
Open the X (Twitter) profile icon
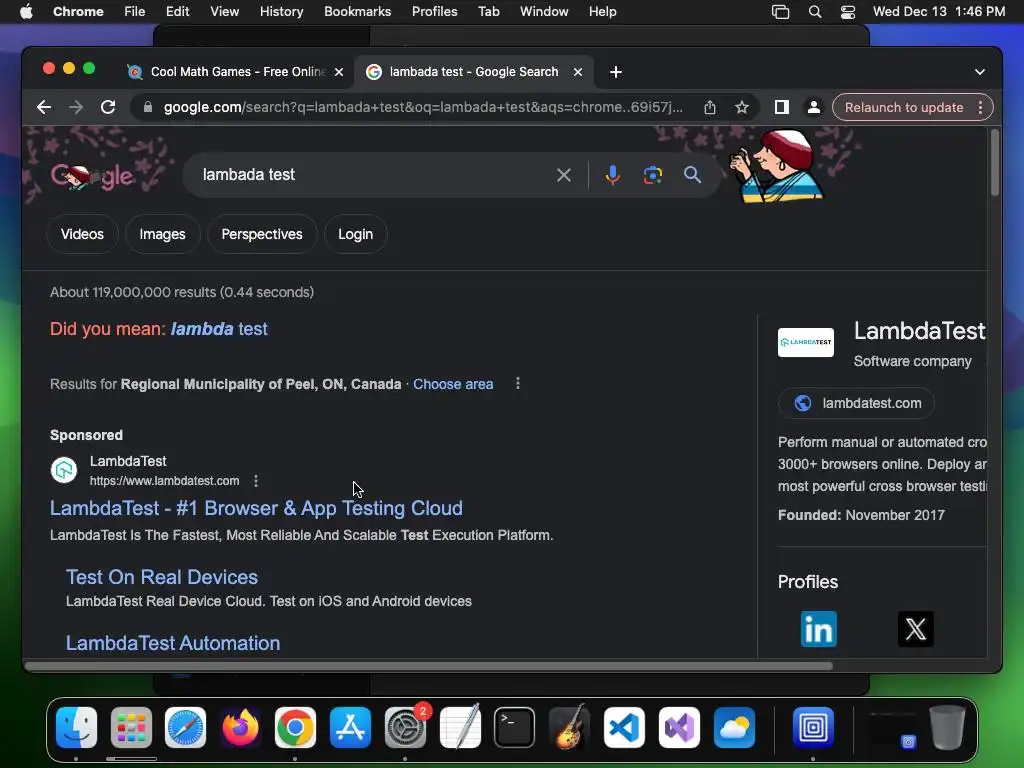(916, 629)
